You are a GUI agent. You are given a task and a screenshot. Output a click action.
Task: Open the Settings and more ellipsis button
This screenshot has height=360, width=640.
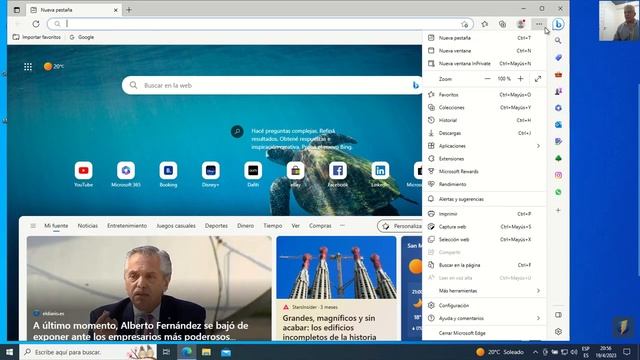click(x=539, y=24)
